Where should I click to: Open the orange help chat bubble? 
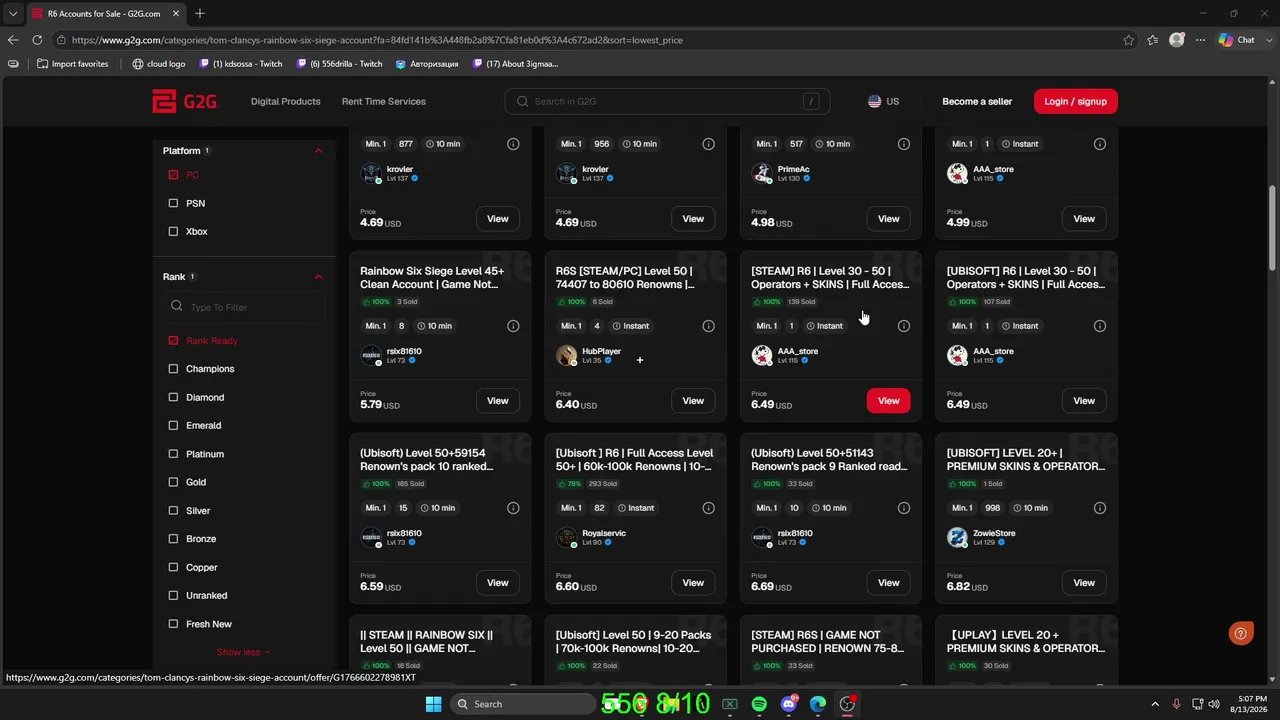(x=1241, y=632)
